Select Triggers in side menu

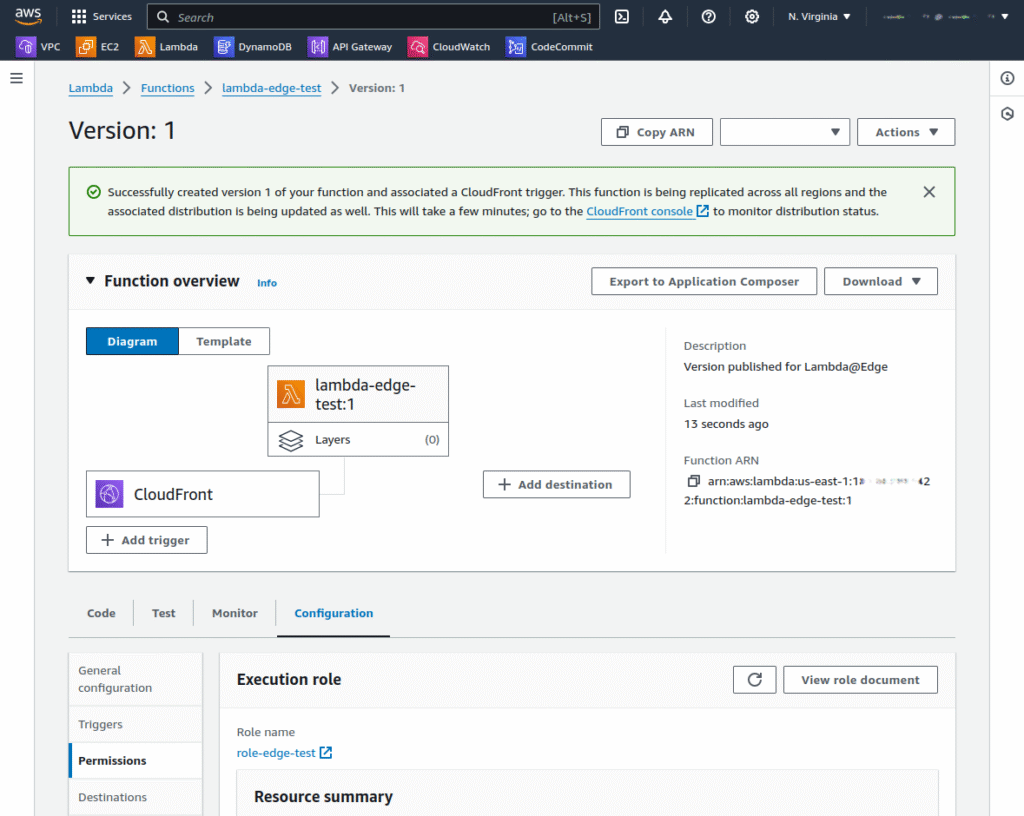point(136,724)
